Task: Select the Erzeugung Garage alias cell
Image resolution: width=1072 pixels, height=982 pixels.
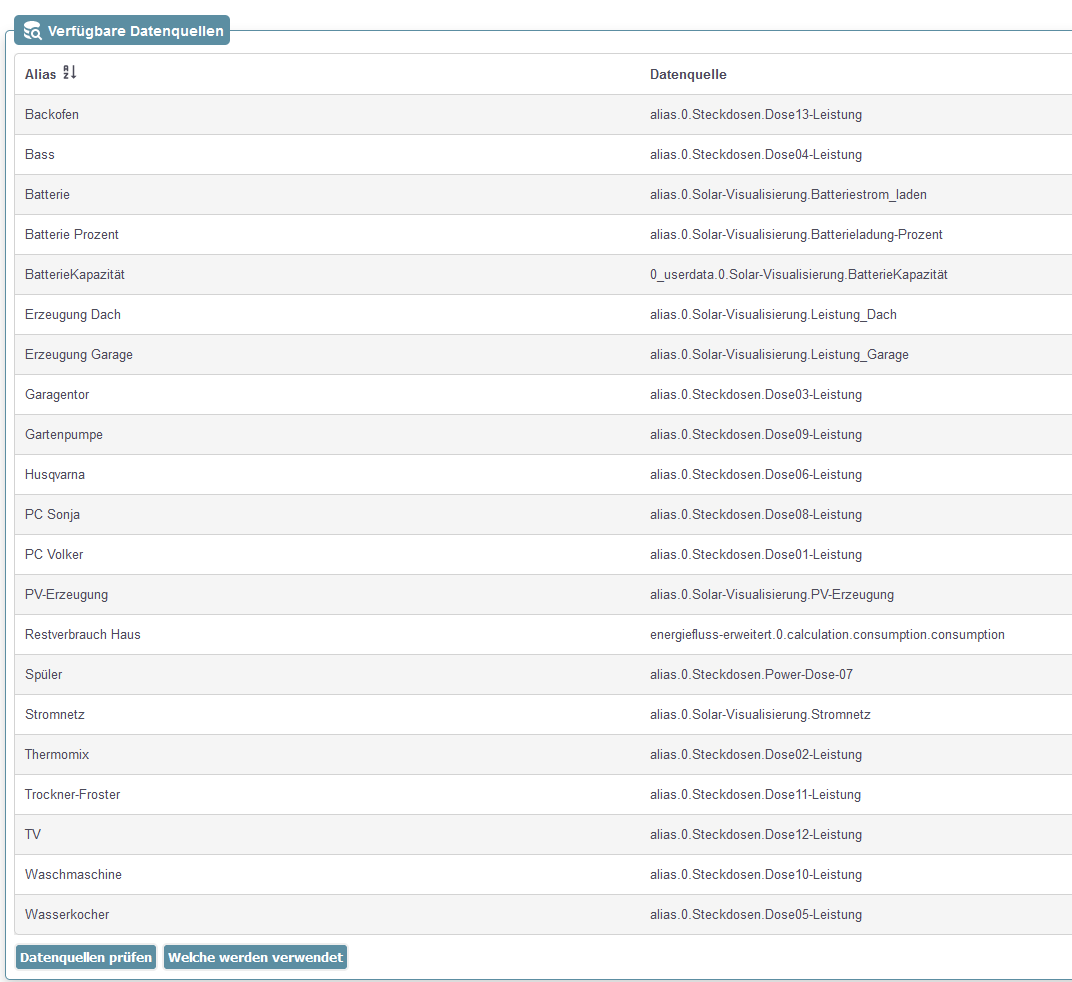Action: click(79, 354)
